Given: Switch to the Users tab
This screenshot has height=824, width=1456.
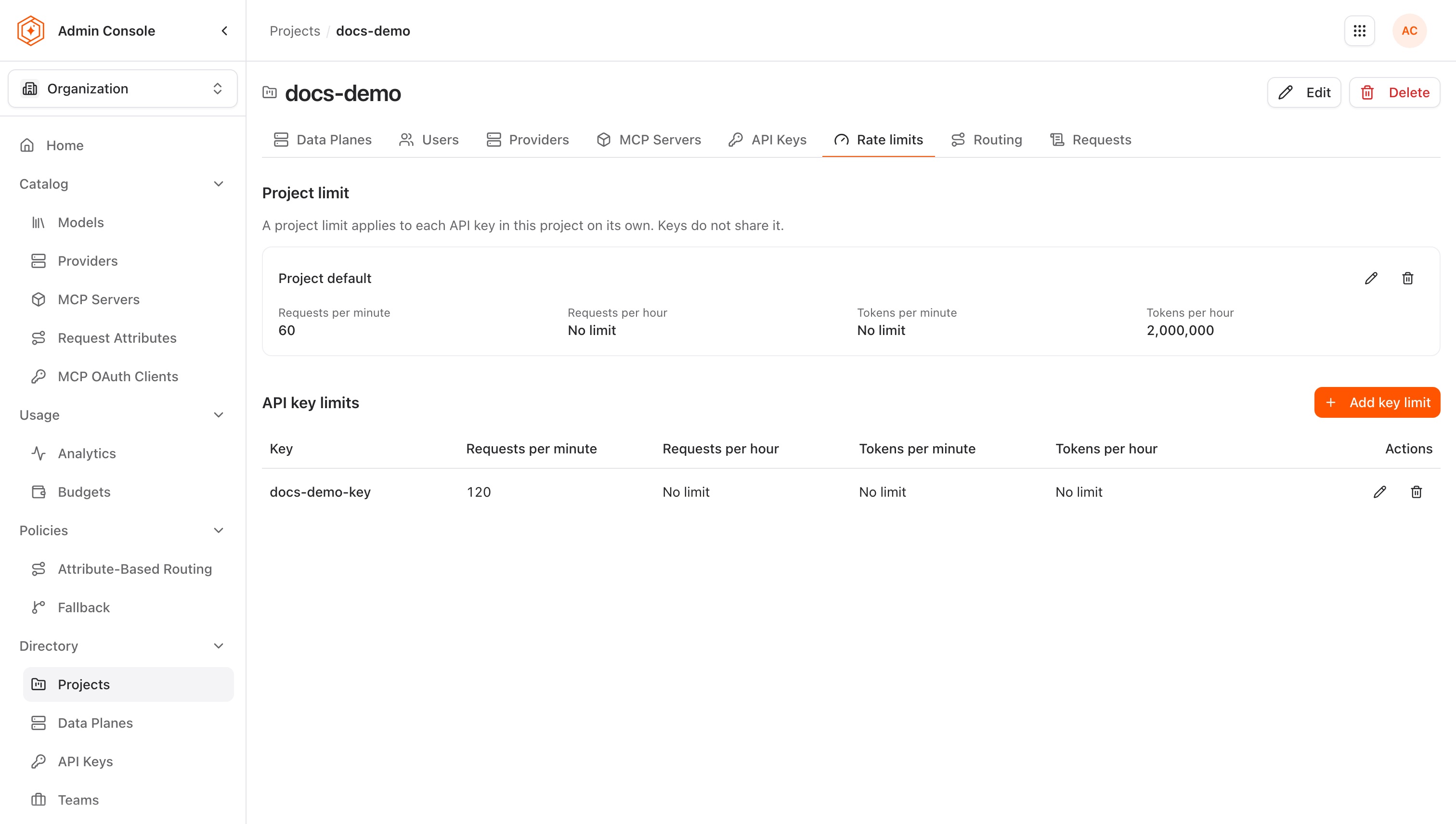Looking at the screenshot, I should click(429, 140).
